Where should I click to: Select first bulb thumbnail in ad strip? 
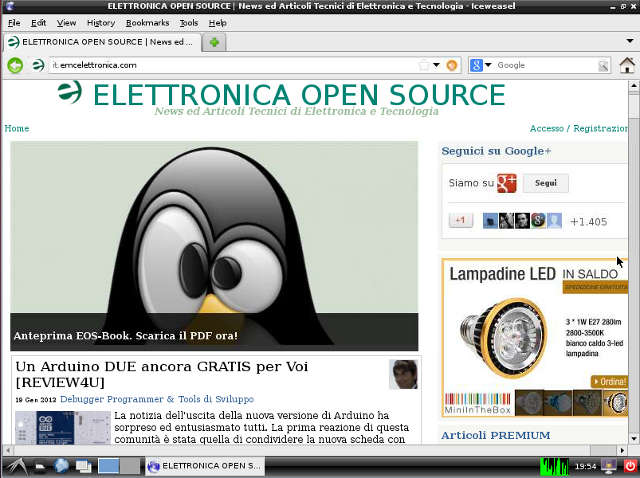coord(529,403)
